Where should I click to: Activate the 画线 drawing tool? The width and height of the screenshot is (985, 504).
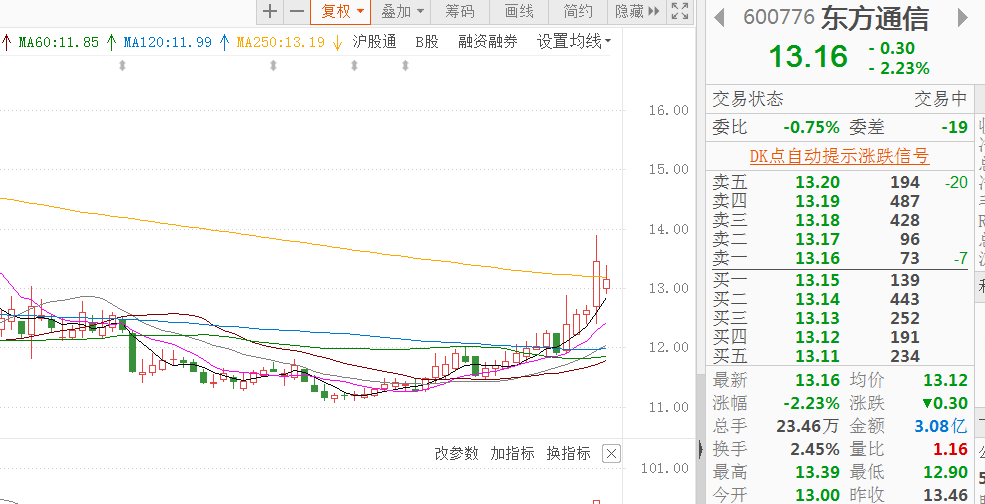519,11
